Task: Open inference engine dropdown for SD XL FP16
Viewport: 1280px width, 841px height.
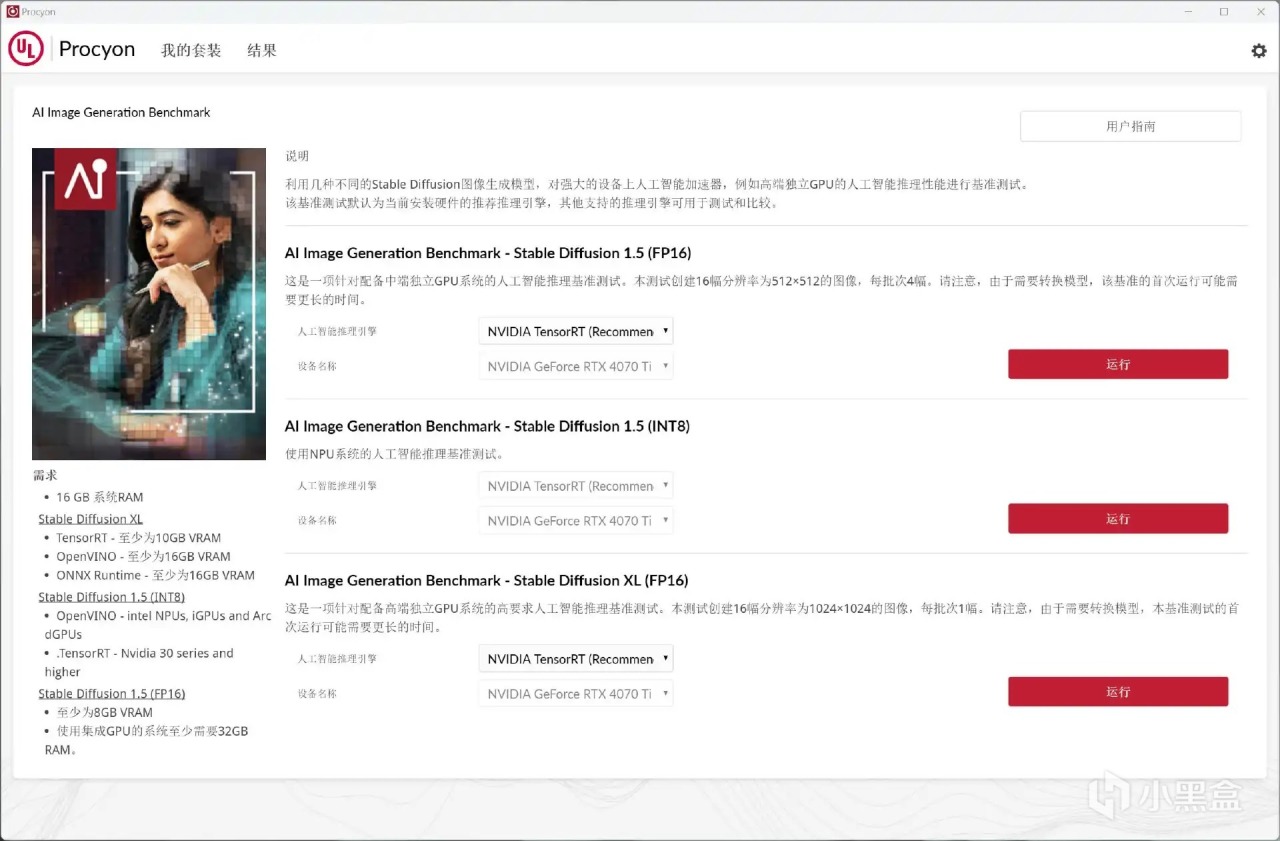Action: pos(576,659)
